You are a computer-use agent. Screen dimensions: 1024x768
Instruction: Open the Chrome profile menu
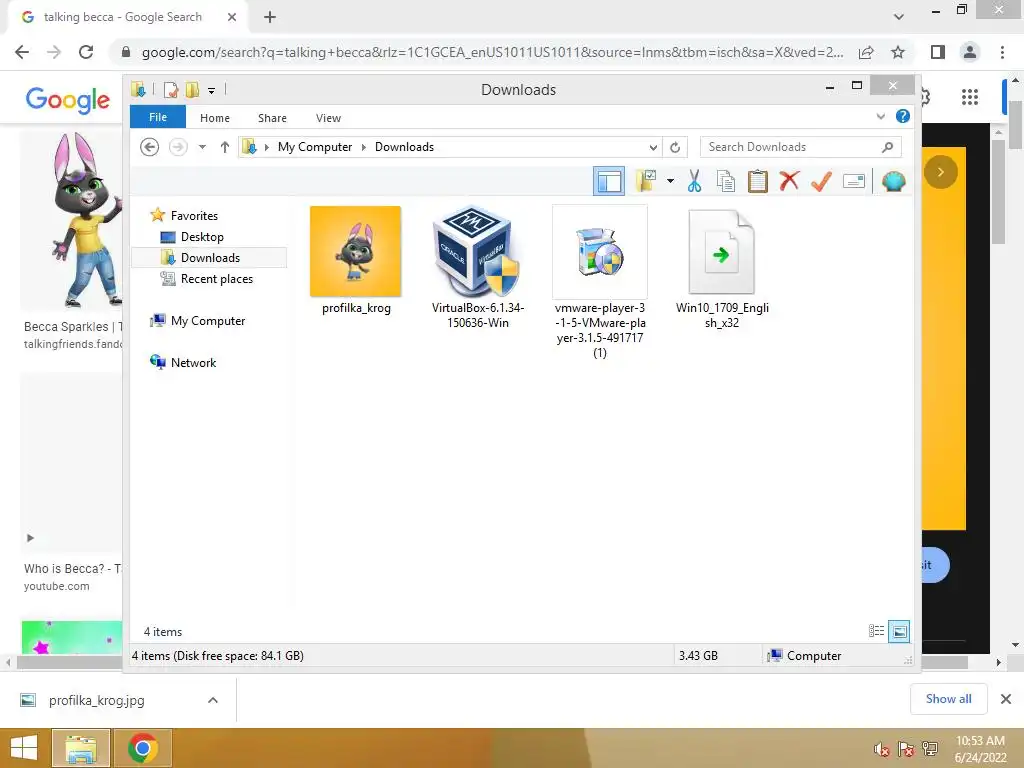[970, 52]
